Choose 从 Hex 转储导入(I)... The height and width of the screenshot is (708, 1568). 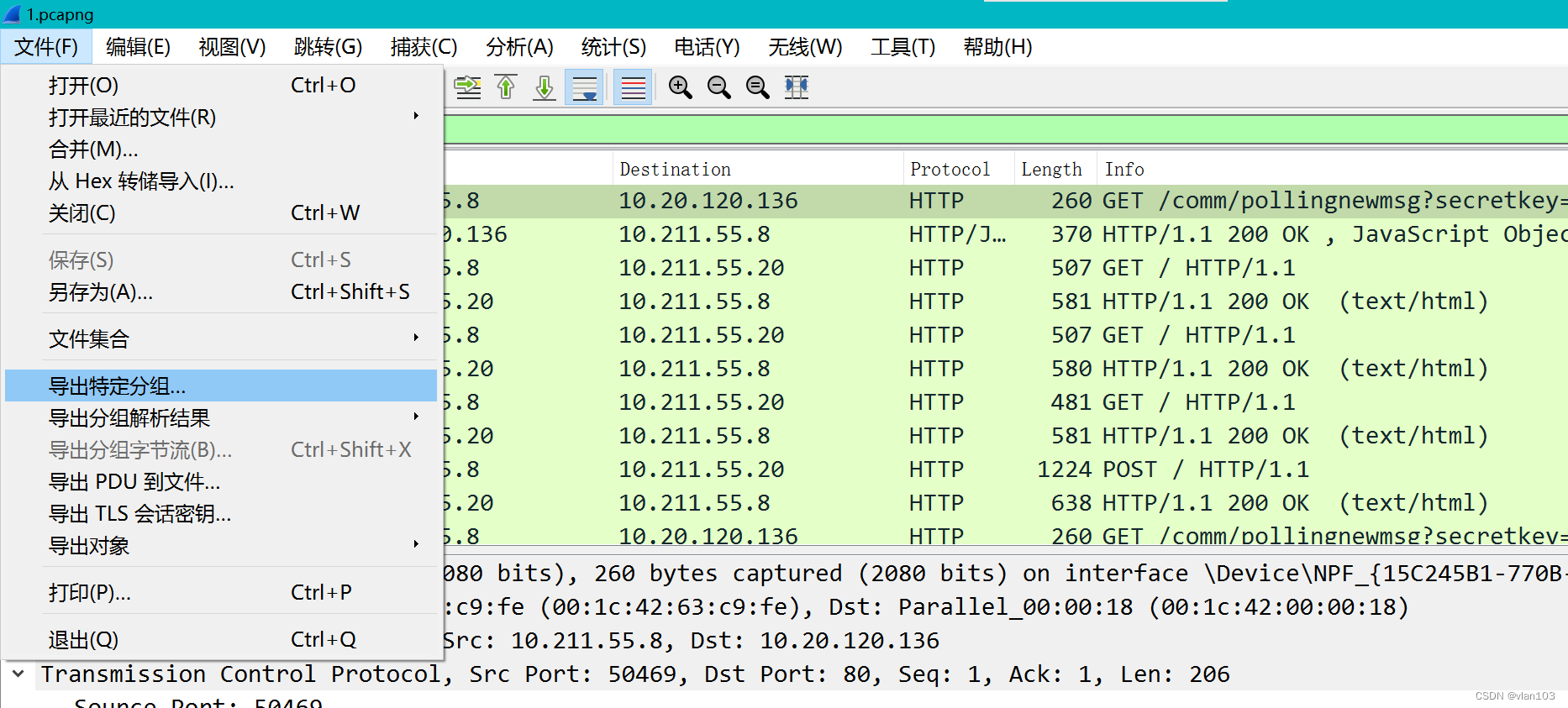tap(221, 181)
